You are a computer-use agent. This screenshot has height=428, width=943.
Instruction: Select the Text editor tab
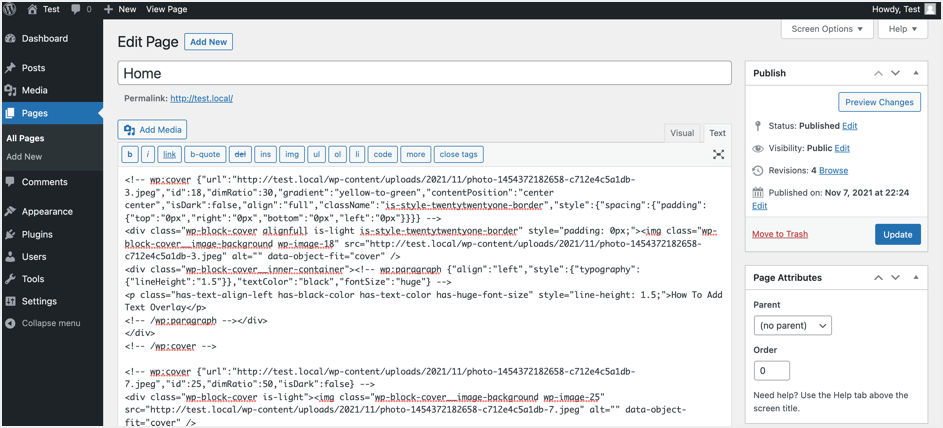717,133
